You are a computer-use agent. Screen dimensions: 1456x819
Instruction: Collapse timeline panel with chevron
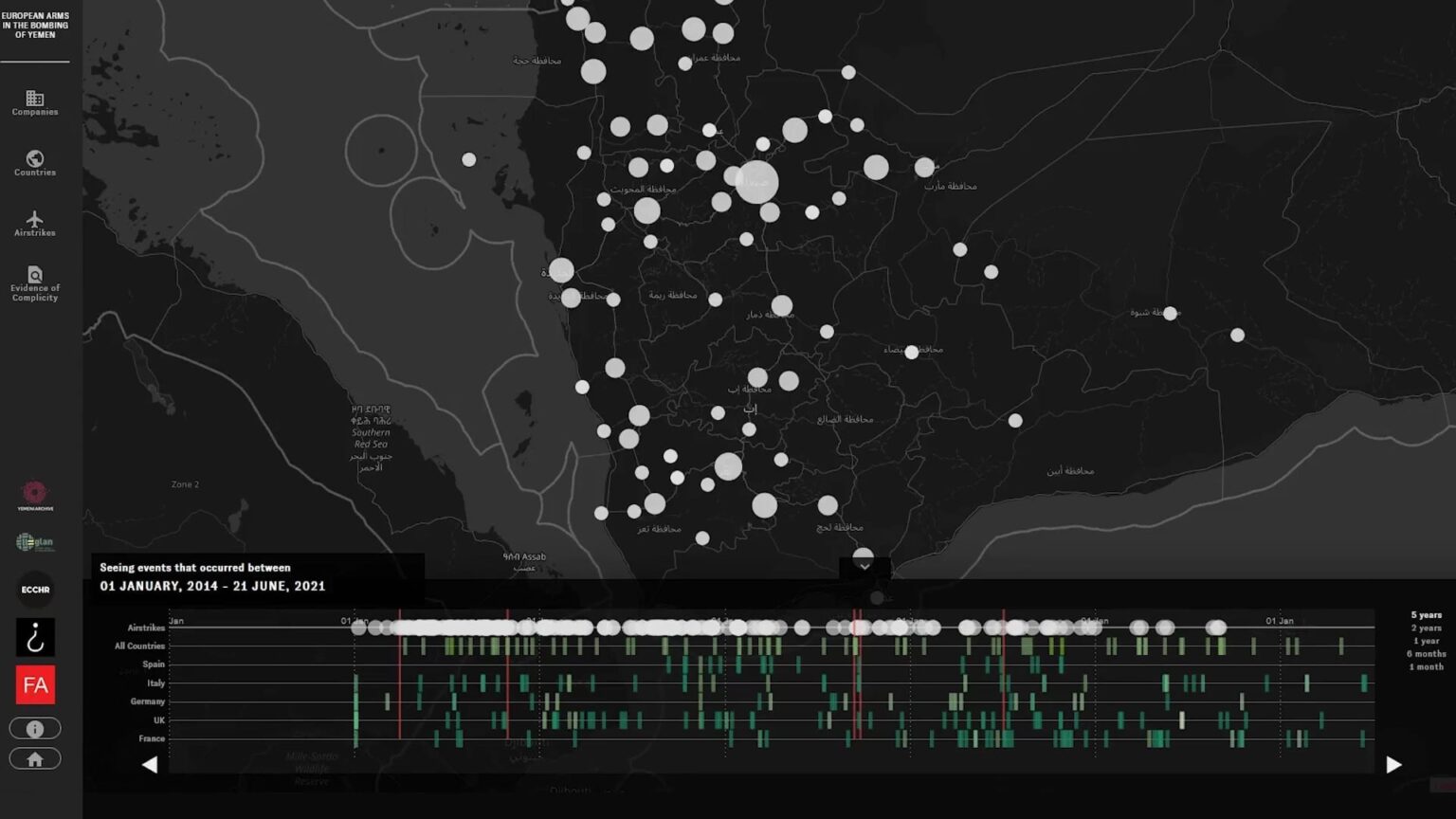point(864,566)
